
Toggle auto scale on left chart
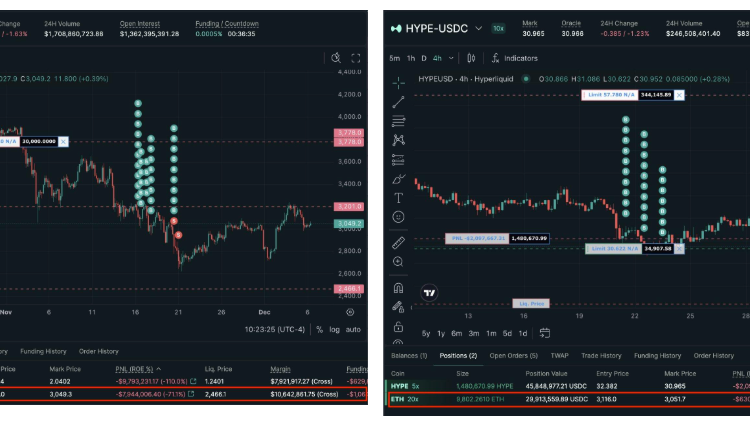[353, 329]
